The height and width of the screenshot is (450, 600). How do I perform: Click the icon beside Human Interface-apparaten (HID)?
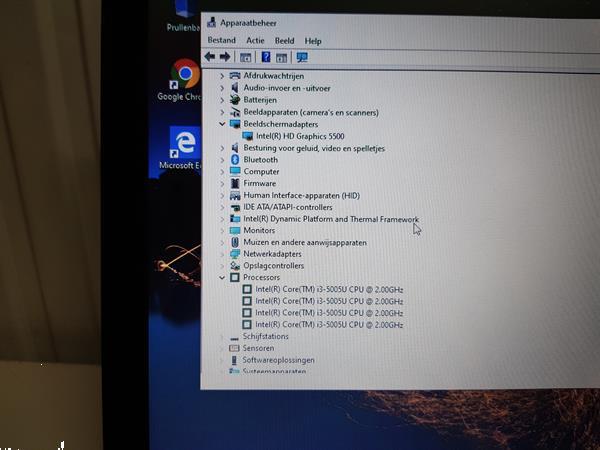235,196
